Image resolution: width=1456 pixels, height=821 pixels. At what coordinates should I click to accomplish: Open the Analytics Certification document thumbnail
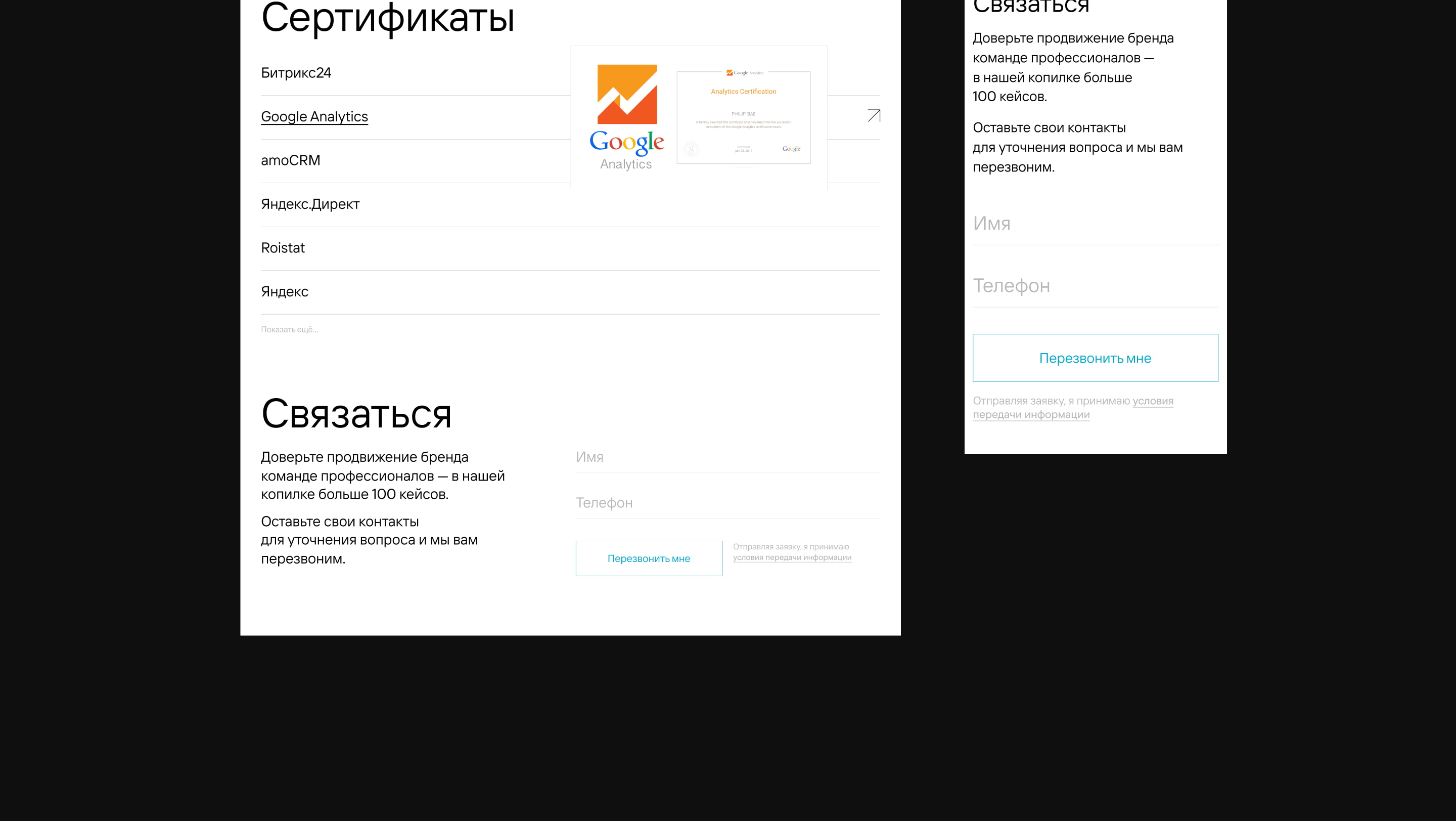tap(743, 117)
